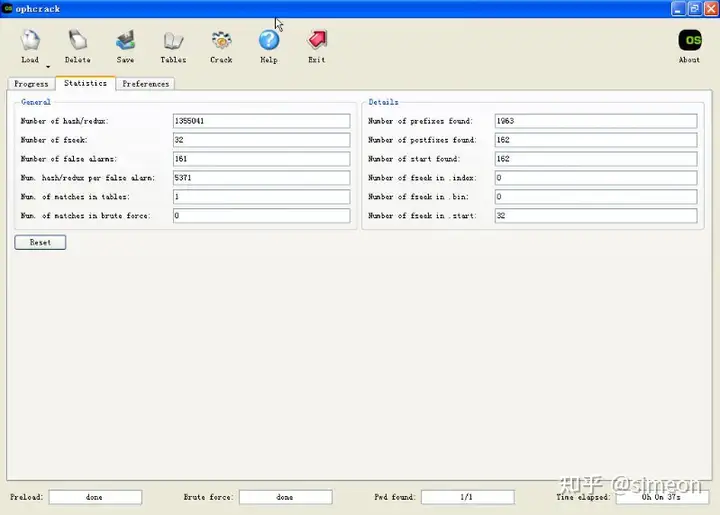Click the fseek in .start field
Image resolution: width=720 pixels, height=515 pixels.
(596, 216)
